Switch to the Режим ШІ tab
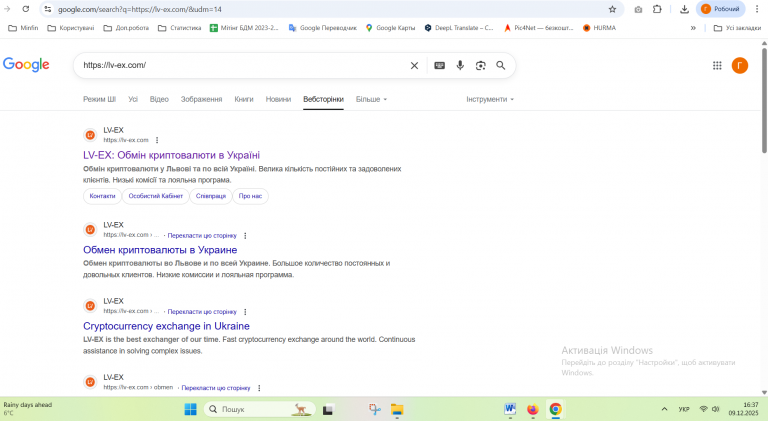 (99, 99)
